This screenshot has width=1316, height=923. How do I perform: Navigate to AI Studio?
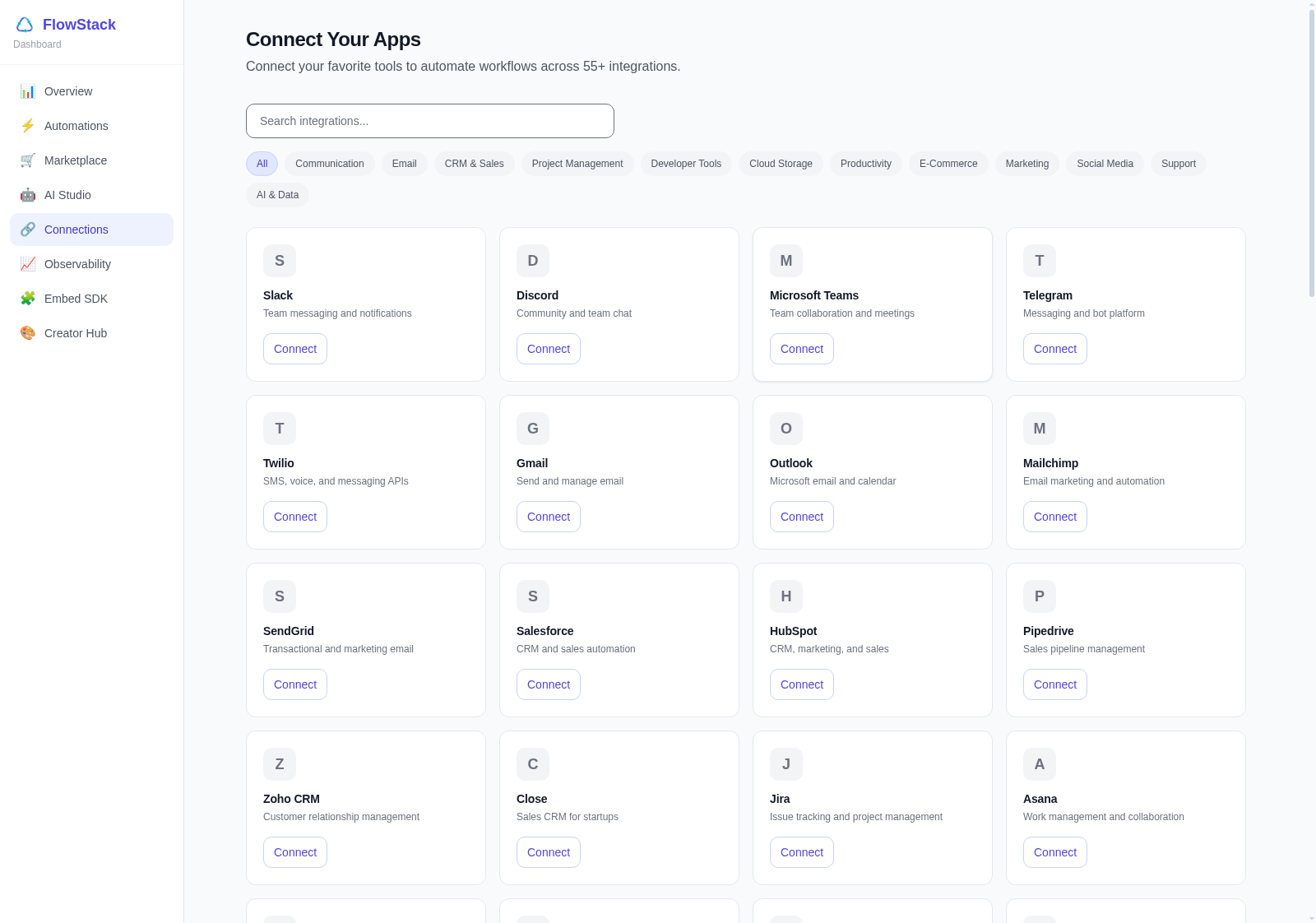pos(91,195)
